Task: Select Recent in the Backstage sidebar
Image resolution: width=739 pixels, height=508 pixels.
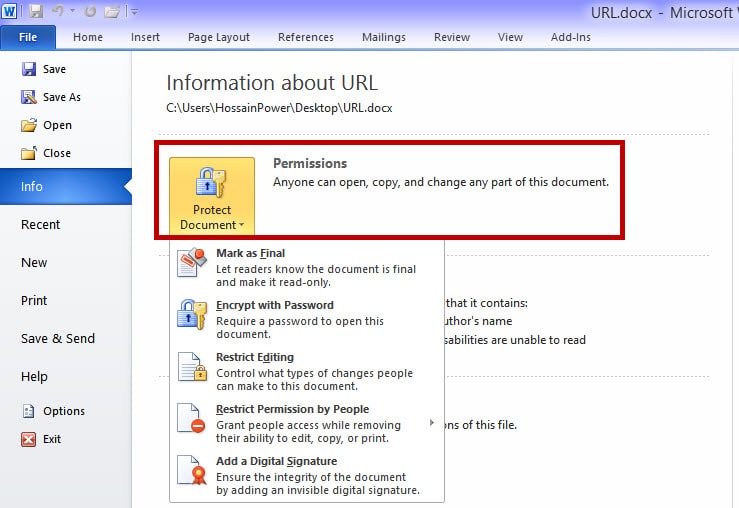Action: pyautogui.click(x=41, y=225)
